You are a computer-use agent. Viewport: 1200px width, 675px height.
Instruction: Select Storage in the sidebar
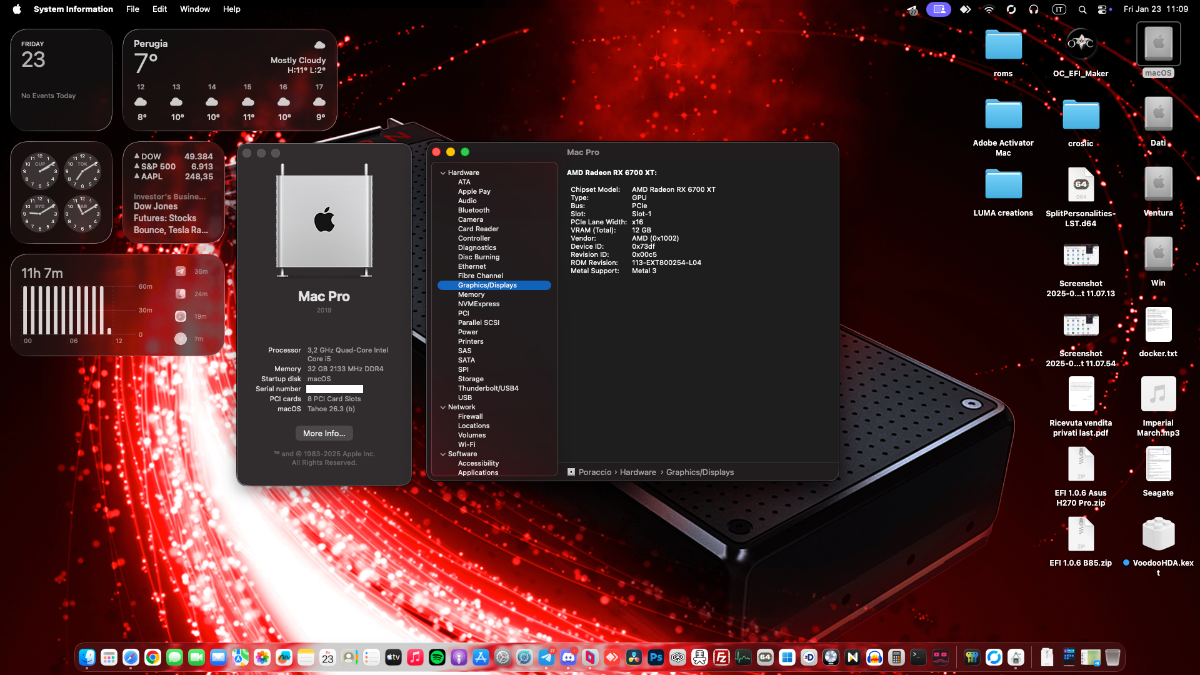471,379
